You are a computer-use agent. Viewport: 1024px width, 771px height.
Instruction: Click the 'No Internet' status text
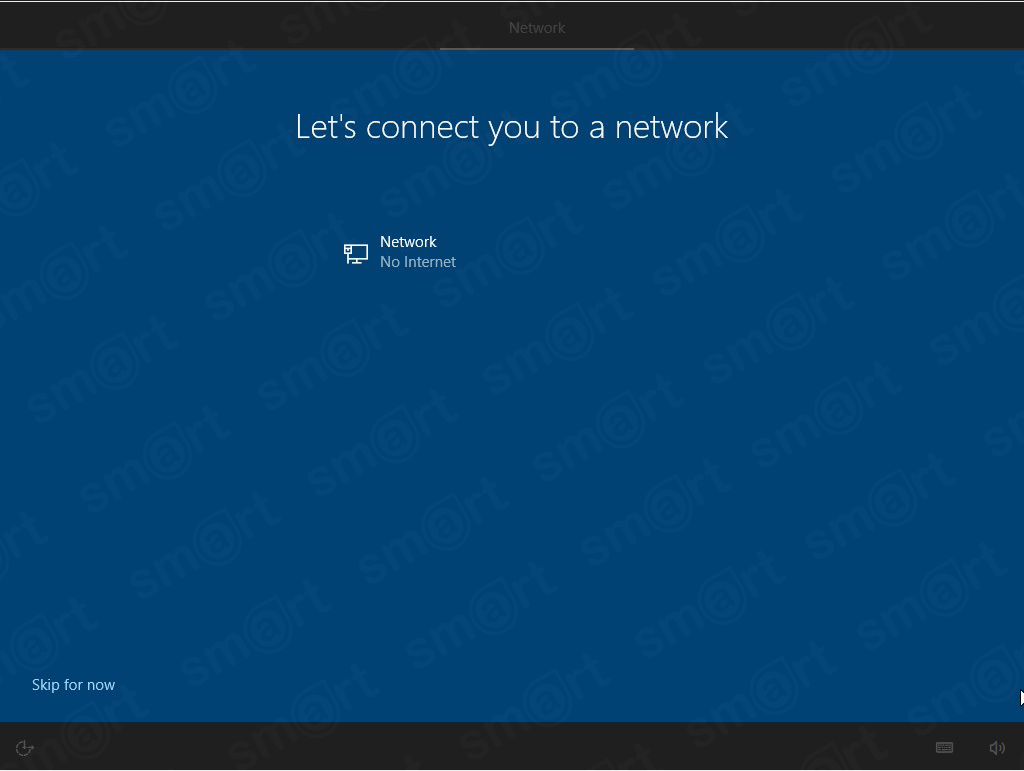[x=418, y=262]
